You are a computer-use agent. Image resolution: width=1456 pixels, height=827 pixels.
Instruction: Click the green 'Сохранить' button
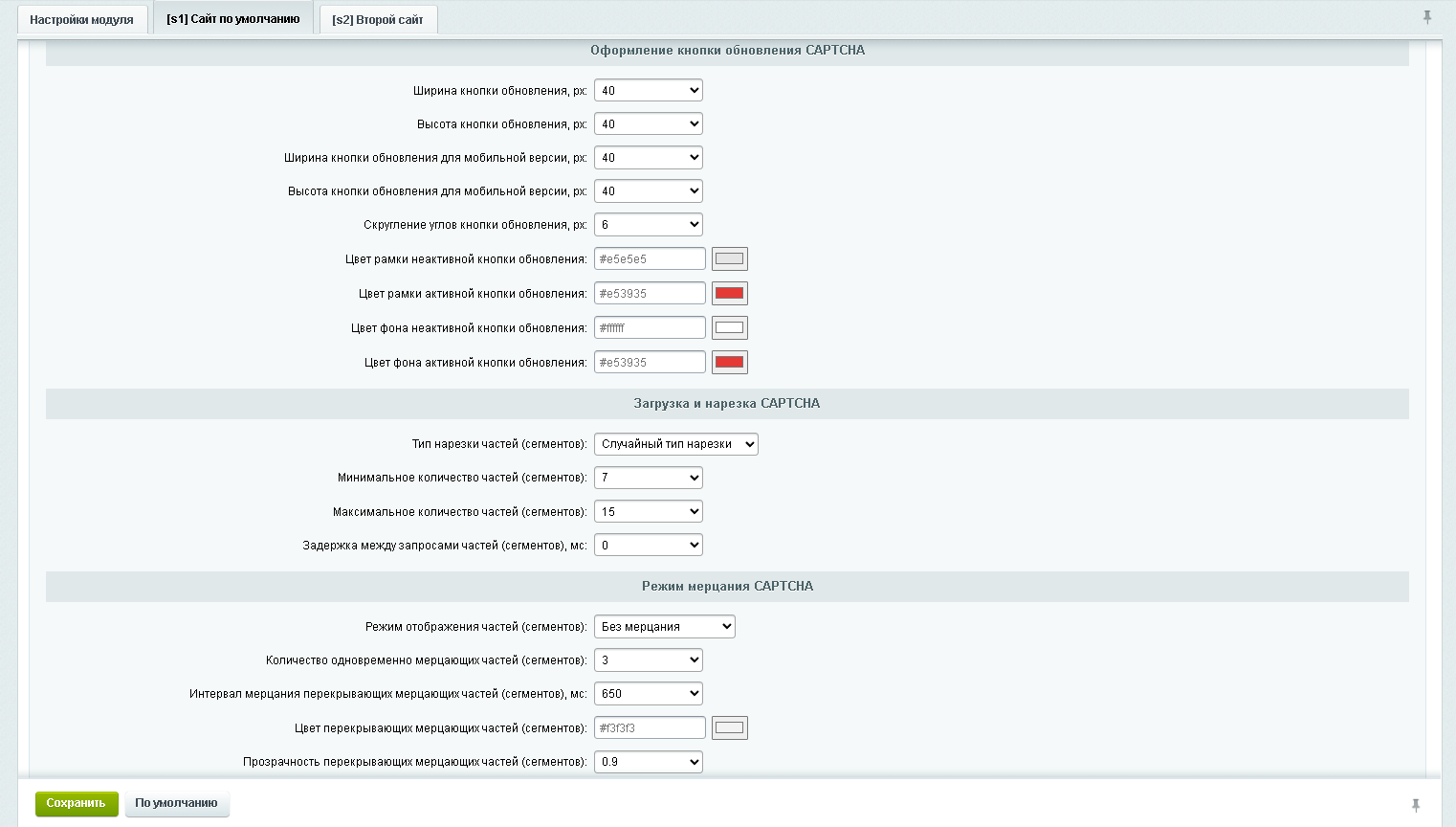click(x=77, y=803)
